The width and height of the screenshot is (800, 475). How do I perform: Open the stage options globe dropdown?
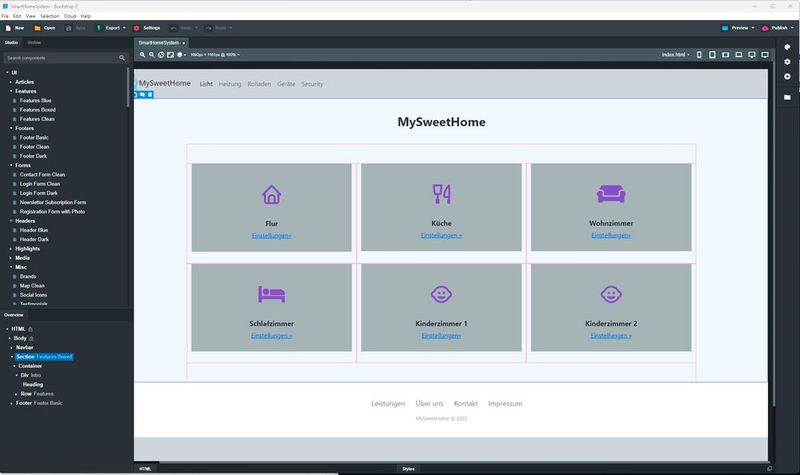(181, 55)
